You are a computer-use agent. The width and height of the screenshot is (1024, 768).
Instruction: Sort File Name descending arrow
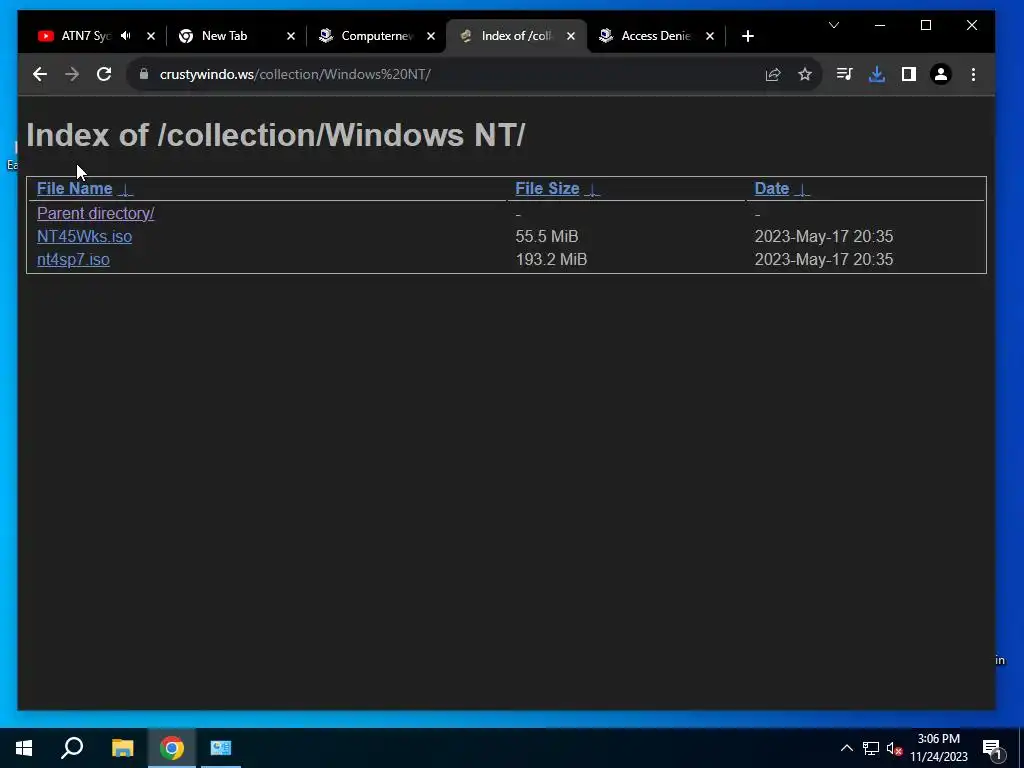click(125, 190)
